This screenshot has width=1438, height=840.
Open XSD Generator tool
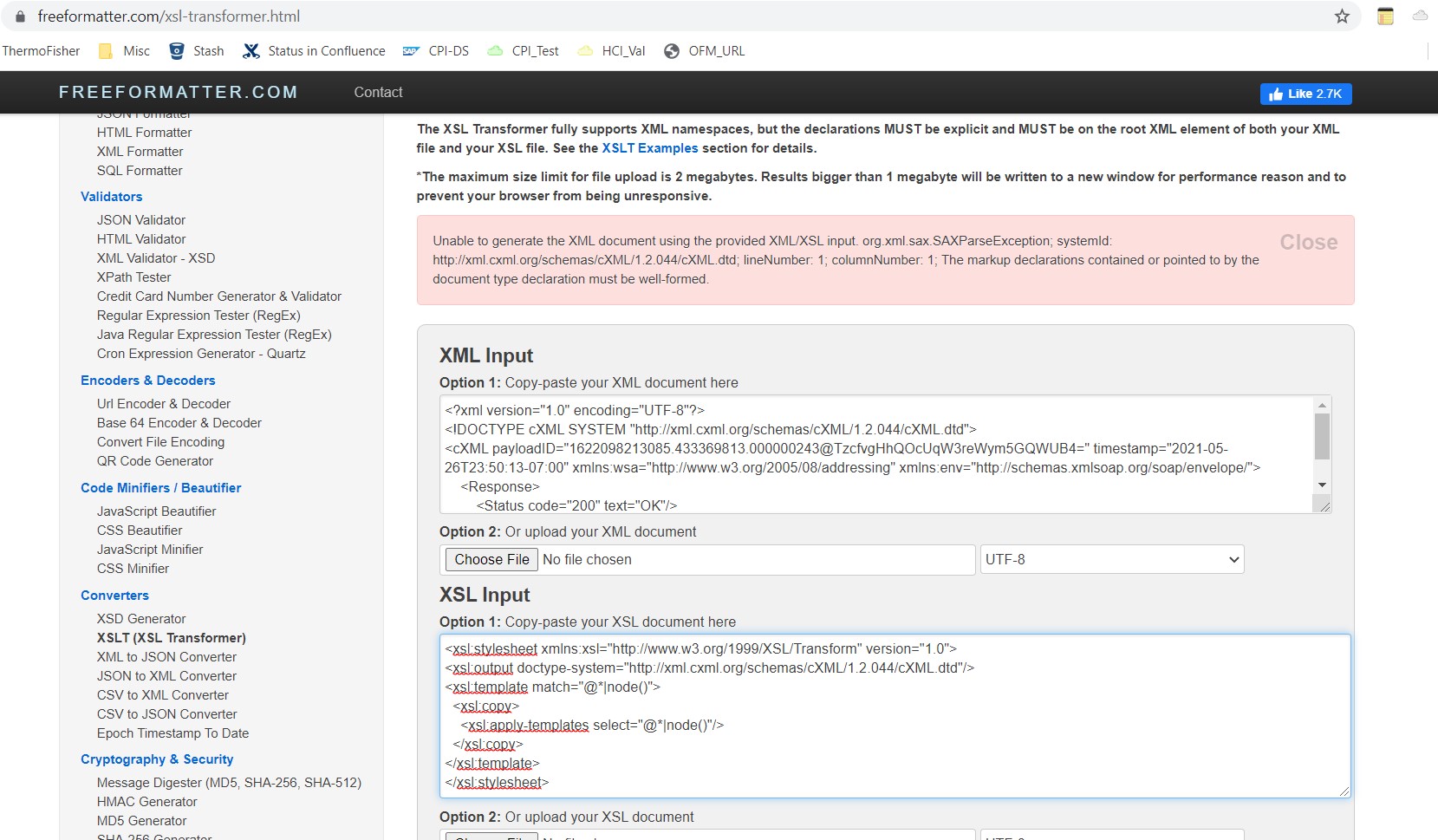point(141,619)
